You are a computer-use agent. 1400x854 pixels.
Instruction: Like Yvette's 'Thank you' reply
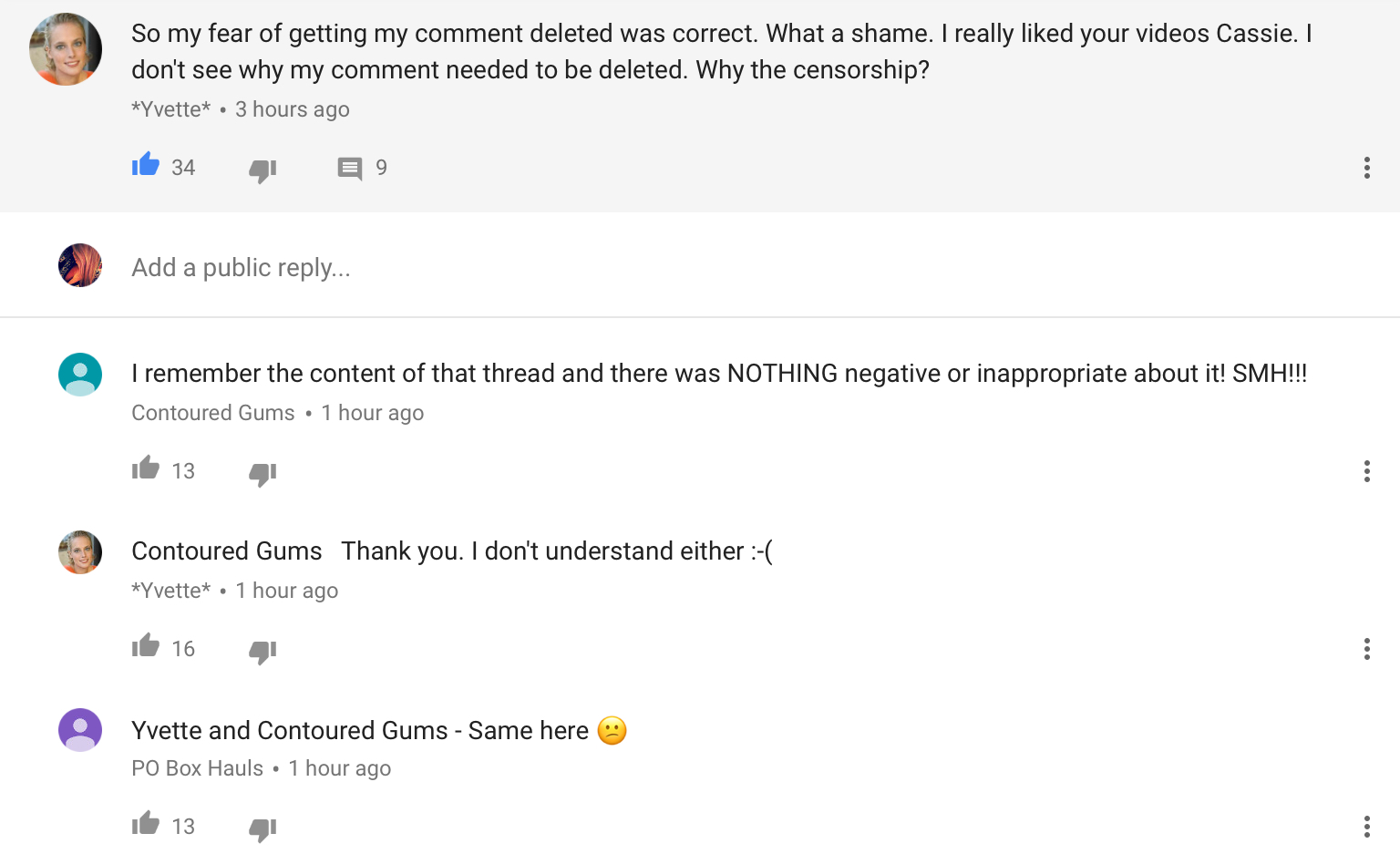point(146,646)
